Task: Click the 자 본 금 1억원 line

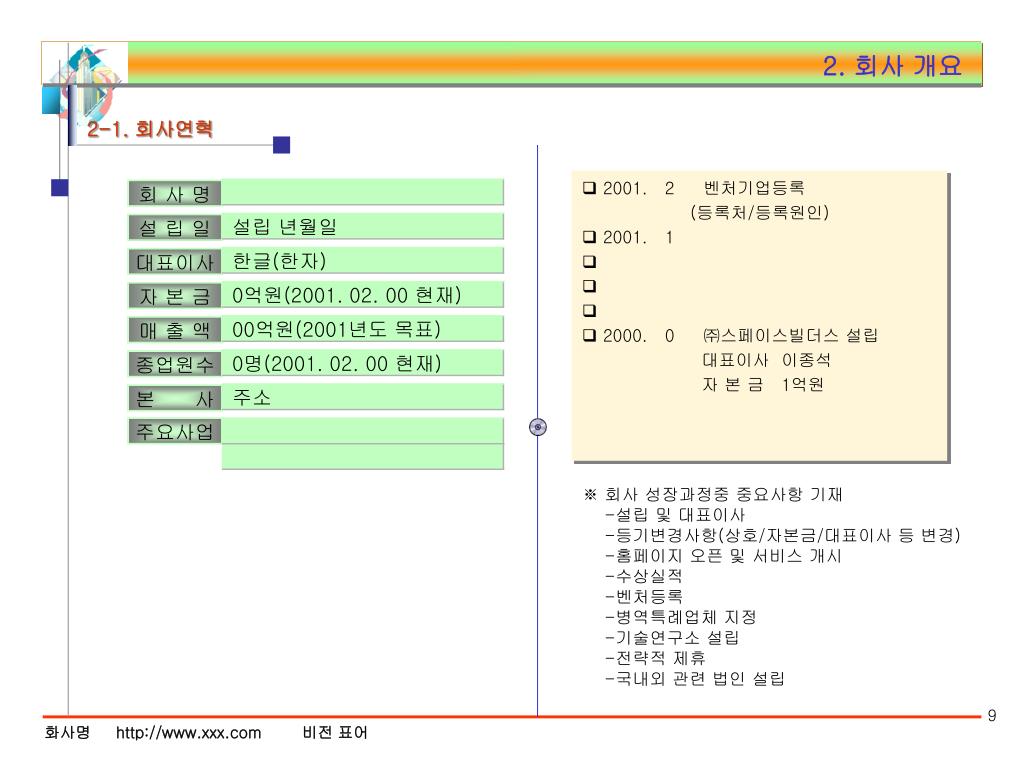Action: tap(763, 385)
